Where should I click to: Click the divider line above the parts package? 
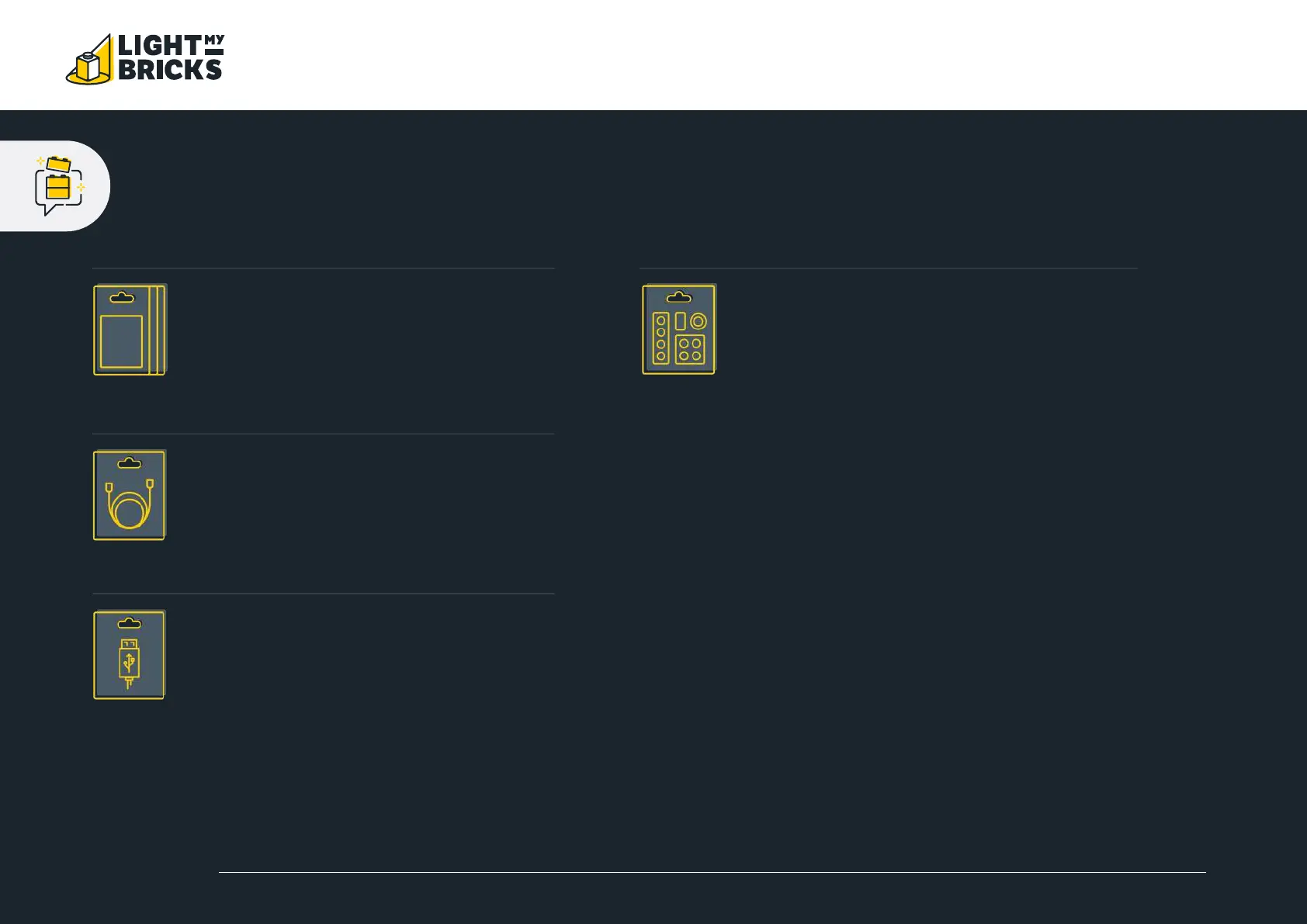point(888,268)
